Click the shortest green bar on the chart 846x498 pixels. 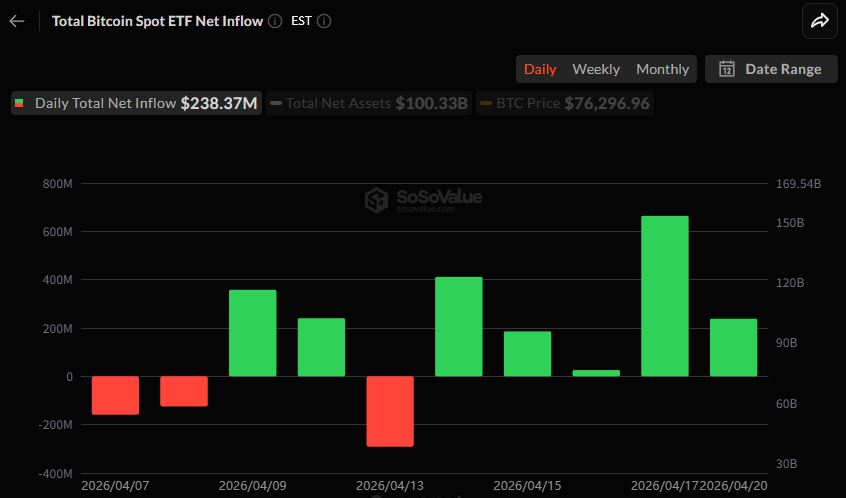tap(596, 373)
